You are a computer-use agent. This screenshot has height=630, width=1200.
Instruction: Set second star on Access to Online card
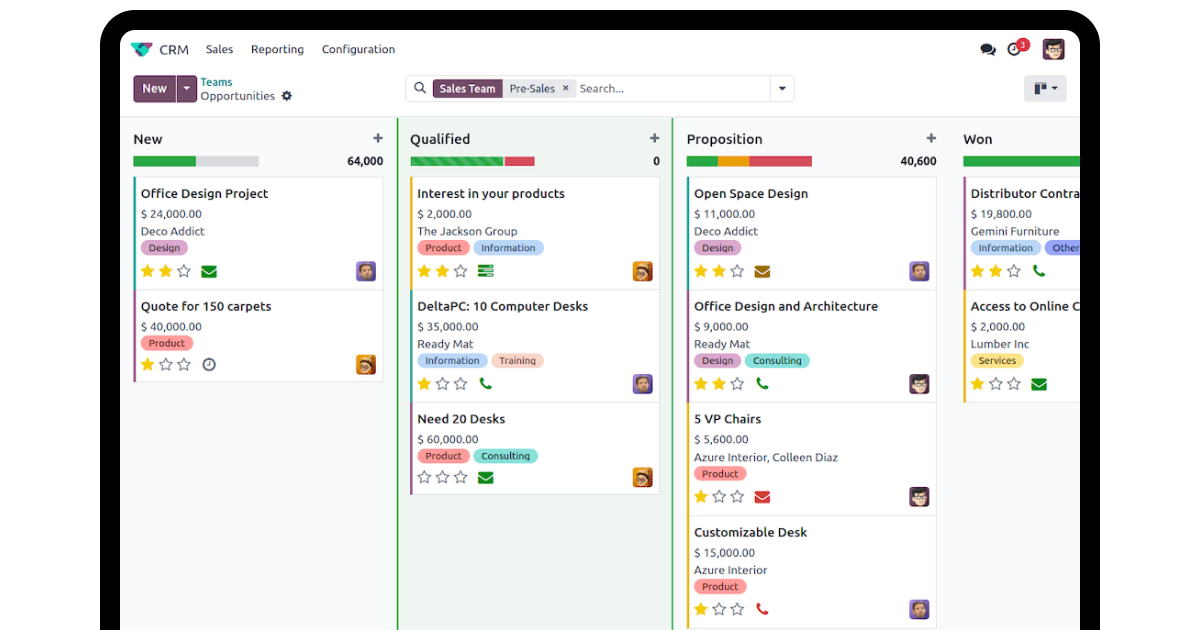(996, 384)
